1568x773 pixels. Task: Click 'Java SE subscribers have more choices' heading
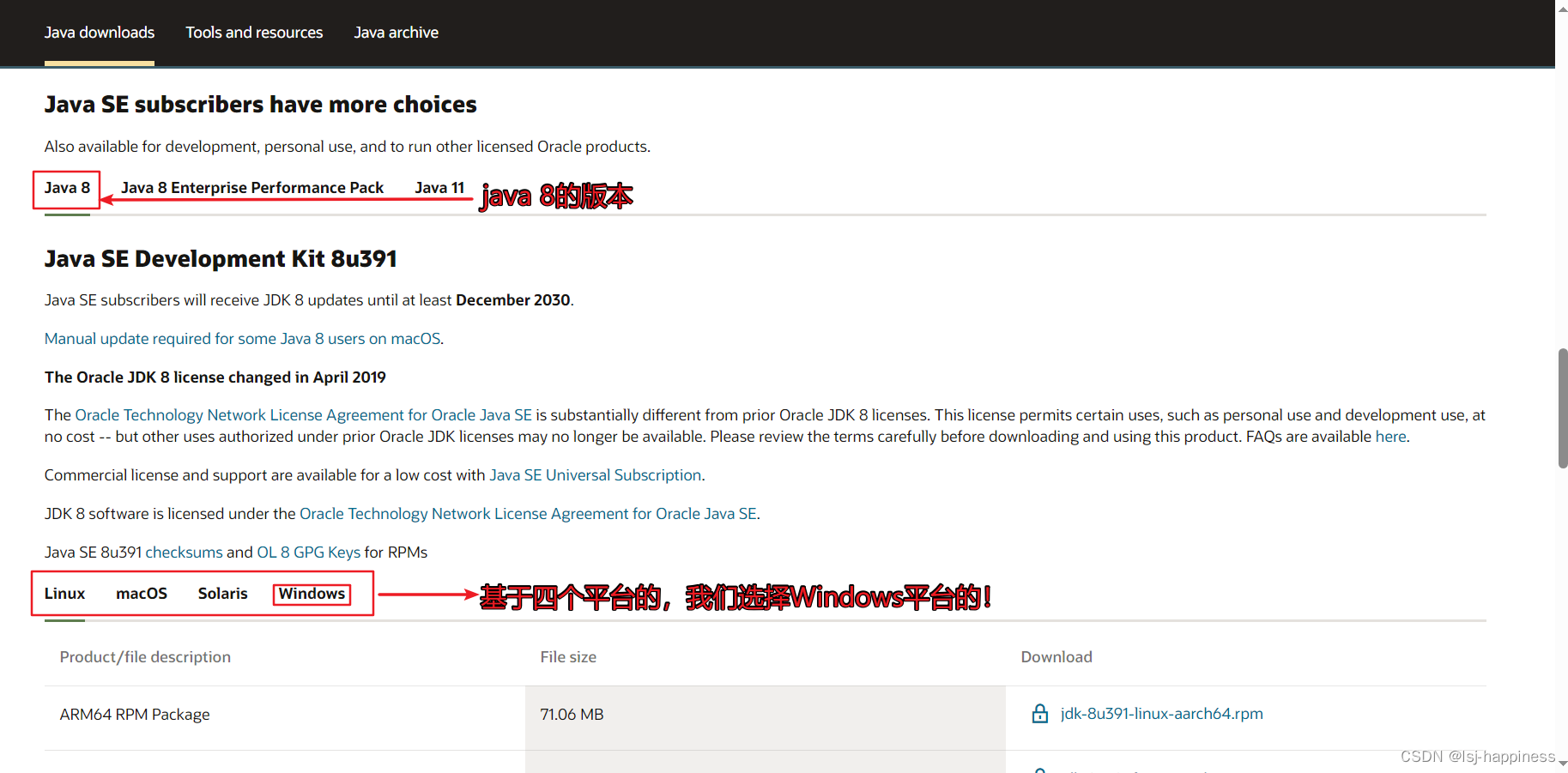coord(261,105)
